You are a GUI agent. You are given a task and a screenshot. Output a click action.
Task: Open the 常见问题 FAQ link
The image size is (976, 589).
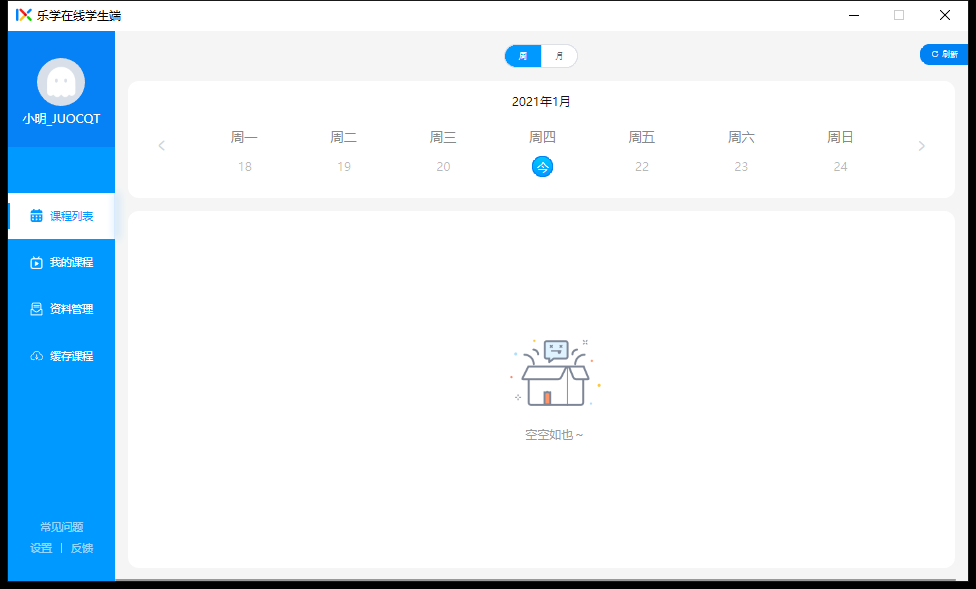(x=61, y=527)
